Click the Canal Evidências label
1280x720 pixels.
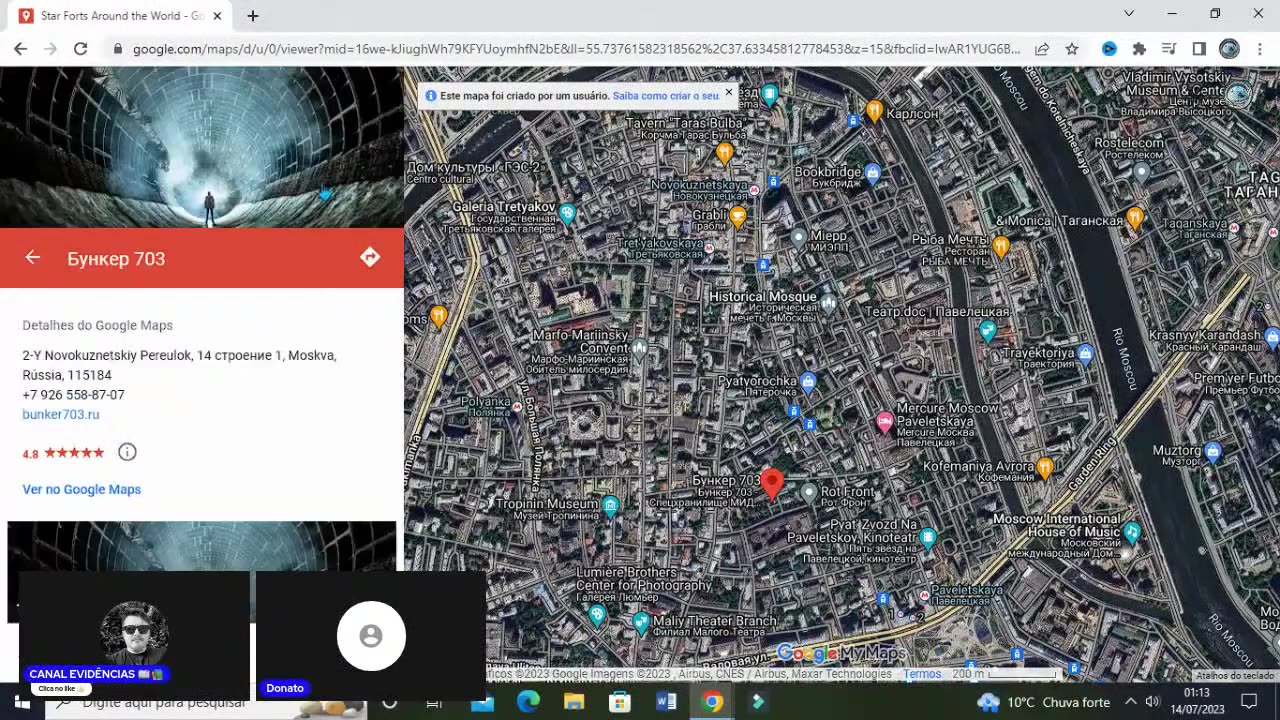(x=96, y=675)
